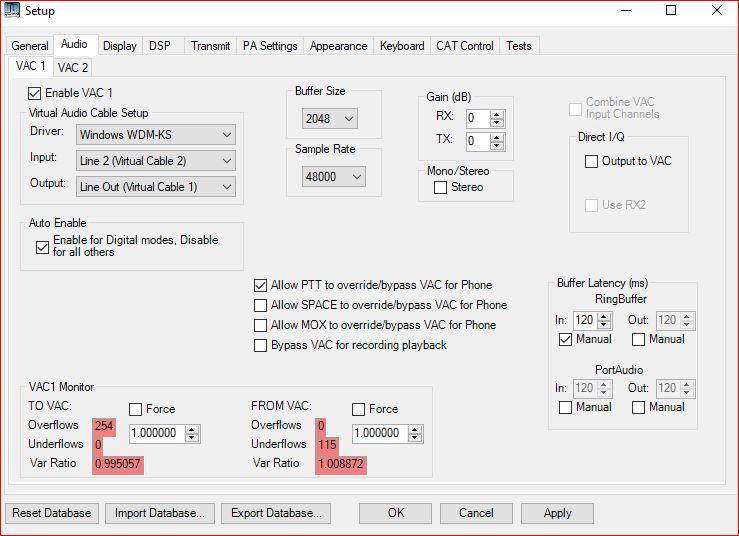Decrease FROM VAC force ratio value
The width and height of the screenshot is (739, 536).
pos(417,438)
